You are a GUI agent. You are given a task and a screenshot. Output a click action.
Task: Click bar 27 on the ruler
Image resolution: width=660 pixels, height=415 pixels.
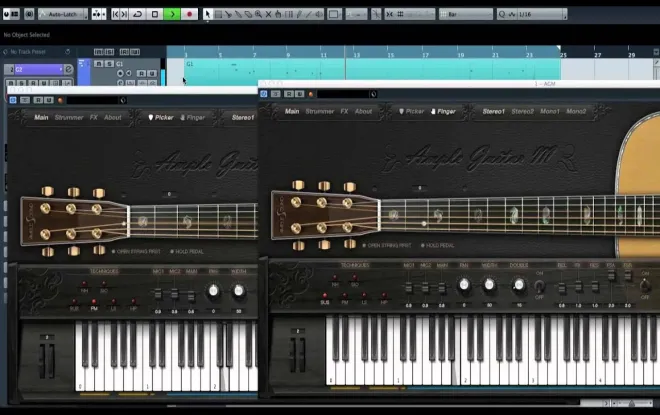[x=597, y=55]
